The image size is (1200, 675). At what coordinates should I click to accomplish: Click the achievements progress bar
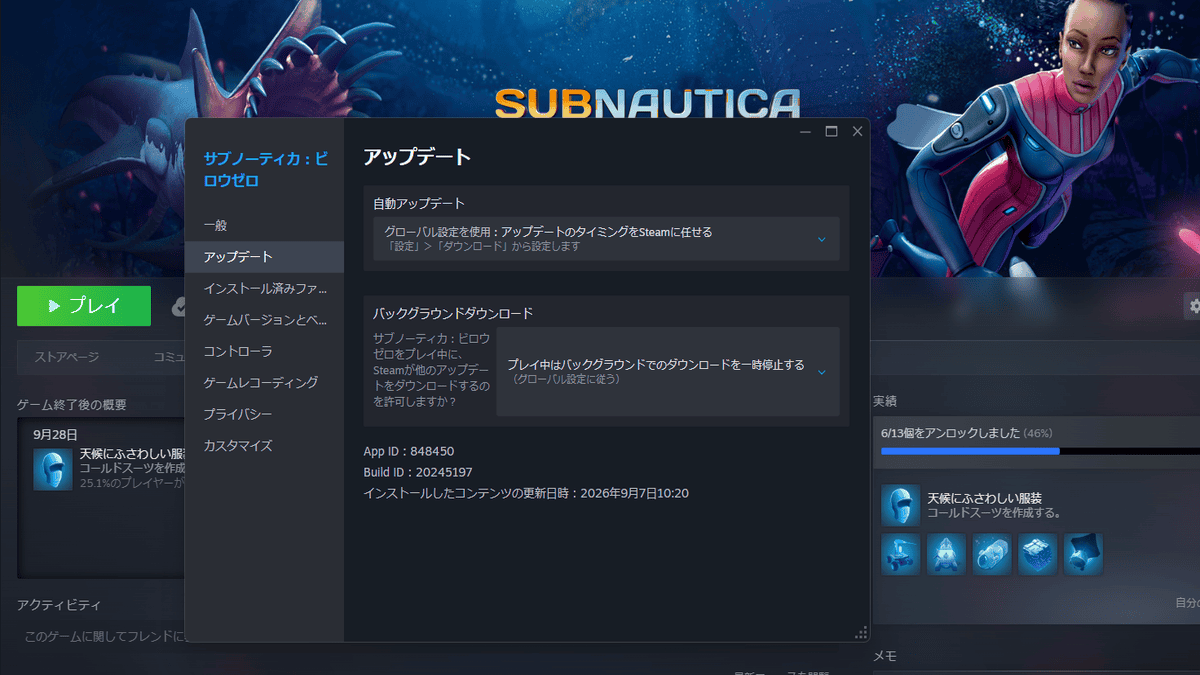1040,451
